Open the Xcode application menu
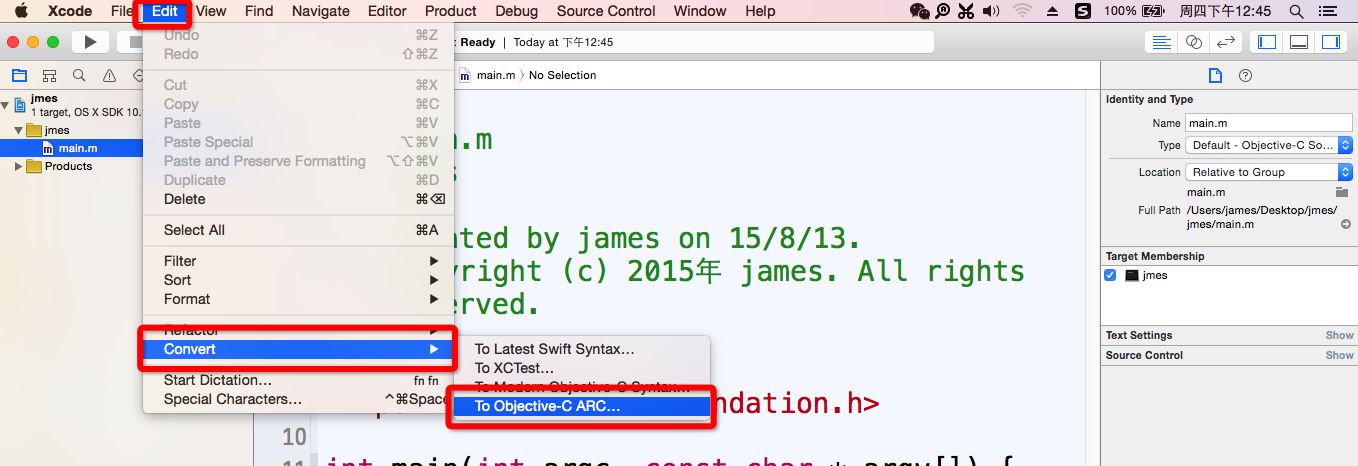This screenshot has width=1358, height=466. pos(70,11)
